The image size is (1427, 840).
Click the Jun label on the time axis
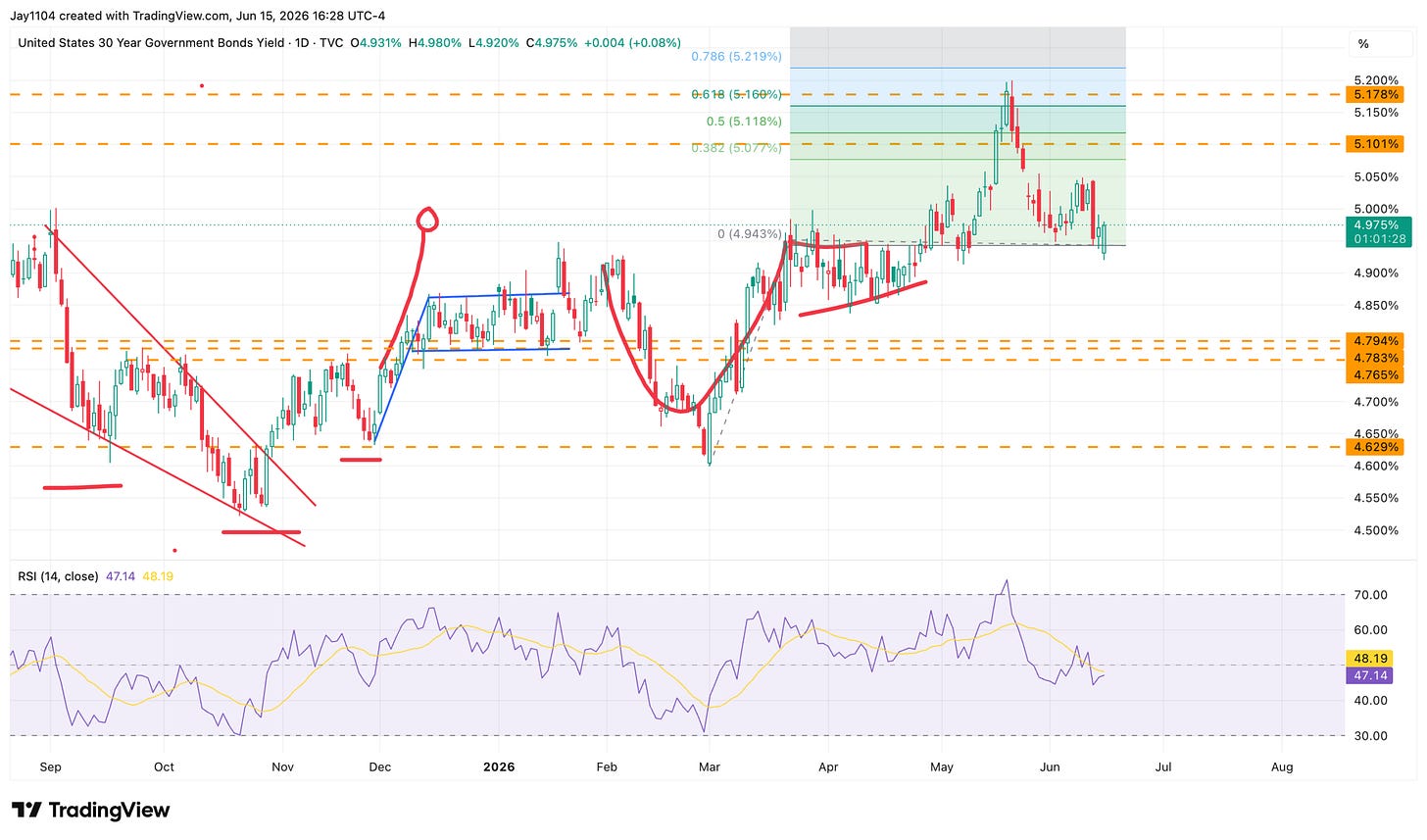(x=1050, y=766)
